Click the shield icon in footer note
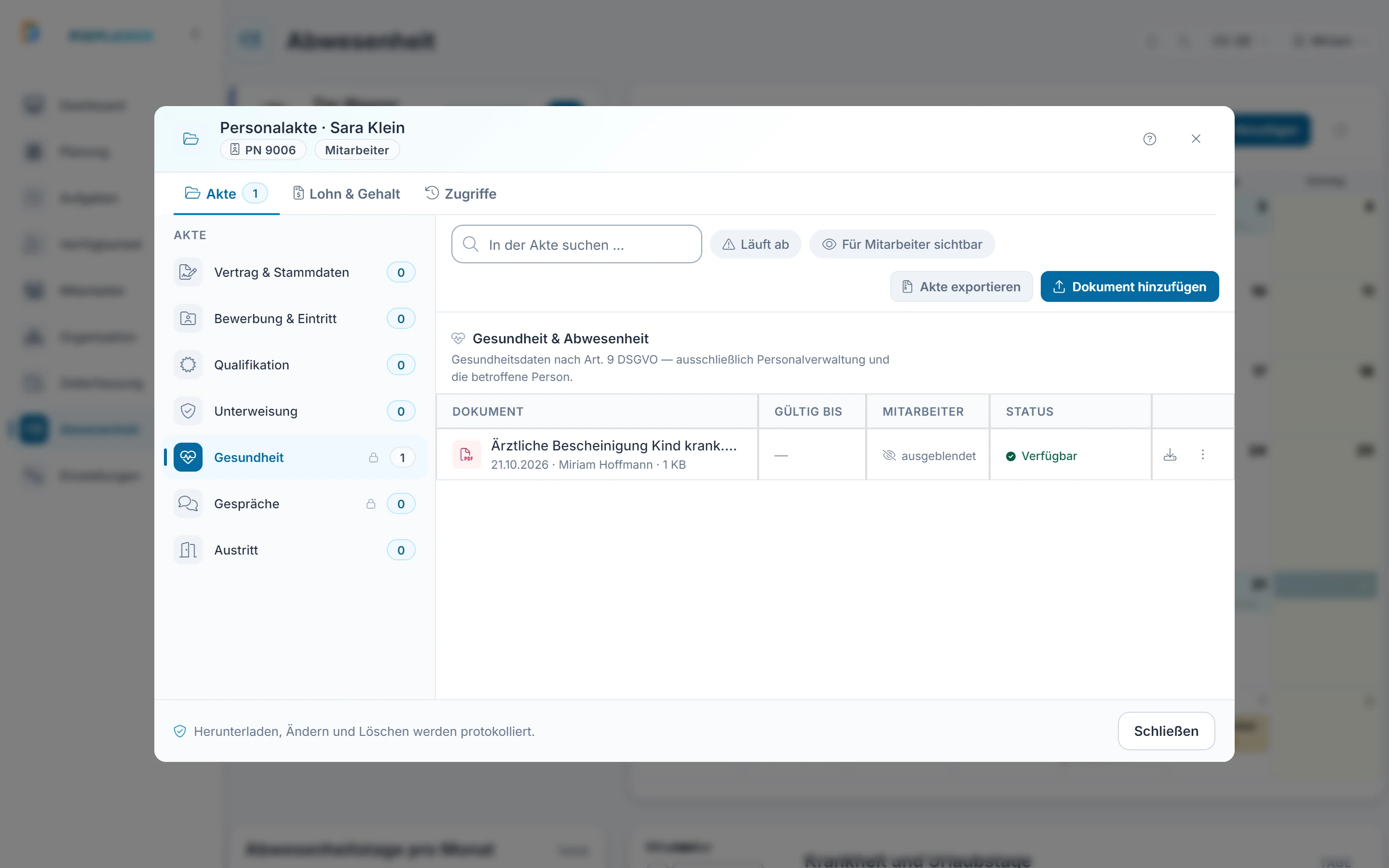This screenshot has height=868, width=1389. click(179, 731)
